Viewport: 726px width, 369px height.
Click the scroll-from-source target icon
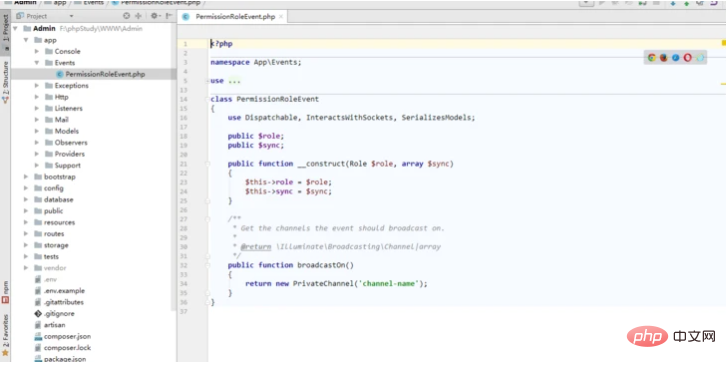[126, 16]
